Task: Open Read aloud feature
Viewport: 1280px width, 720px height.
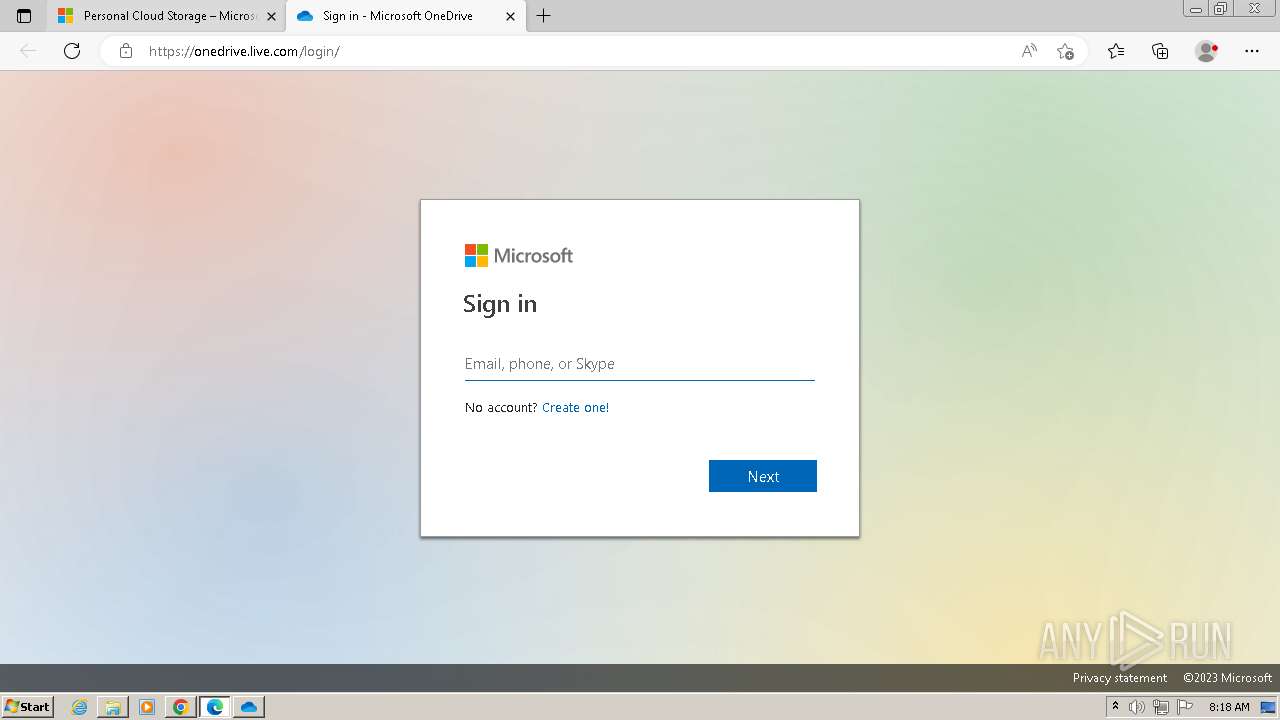Action: point(1029,51)
